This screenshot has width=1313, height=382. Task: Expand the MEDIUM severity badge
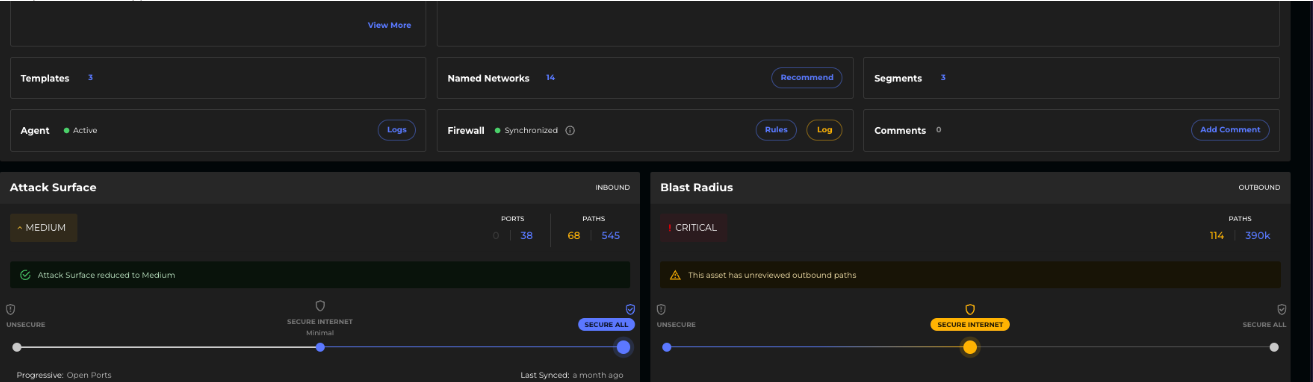tap(43, 228)
